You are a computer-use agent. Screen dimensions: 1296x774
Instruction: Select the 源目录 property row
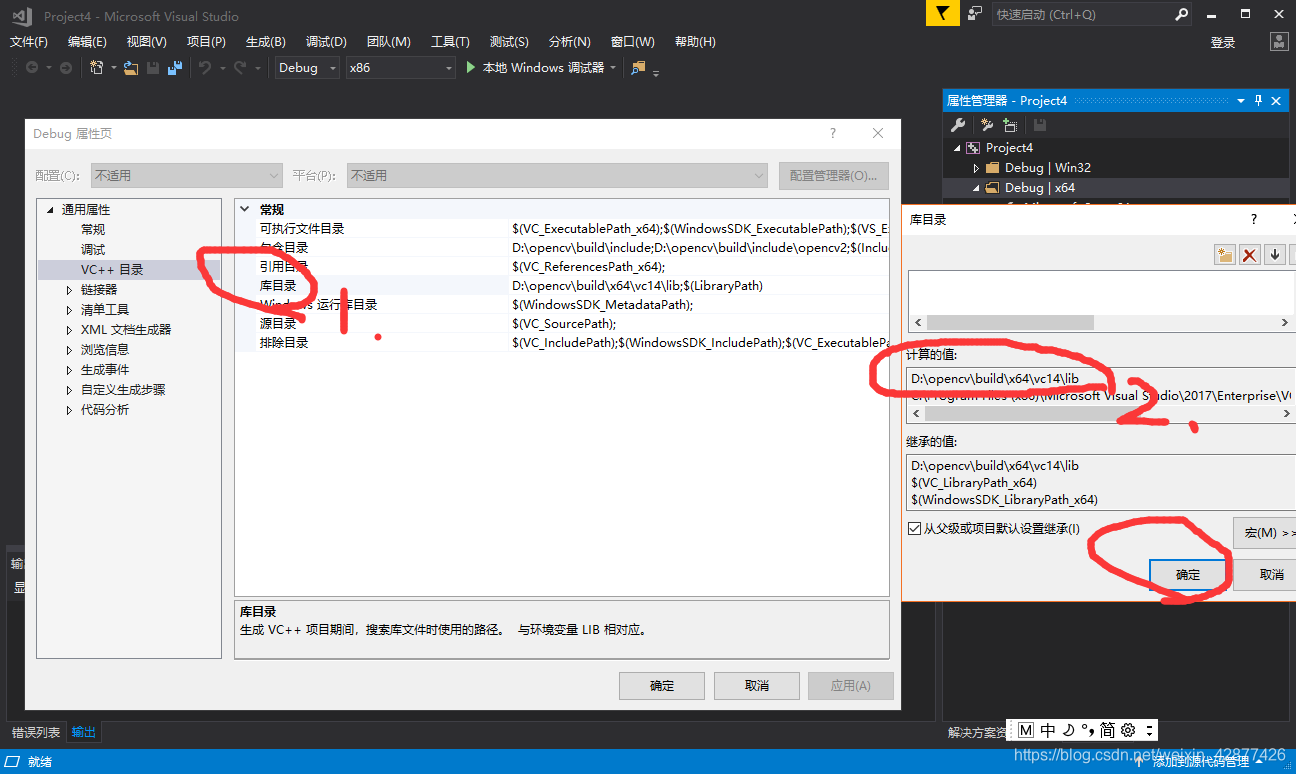(562, 323)
